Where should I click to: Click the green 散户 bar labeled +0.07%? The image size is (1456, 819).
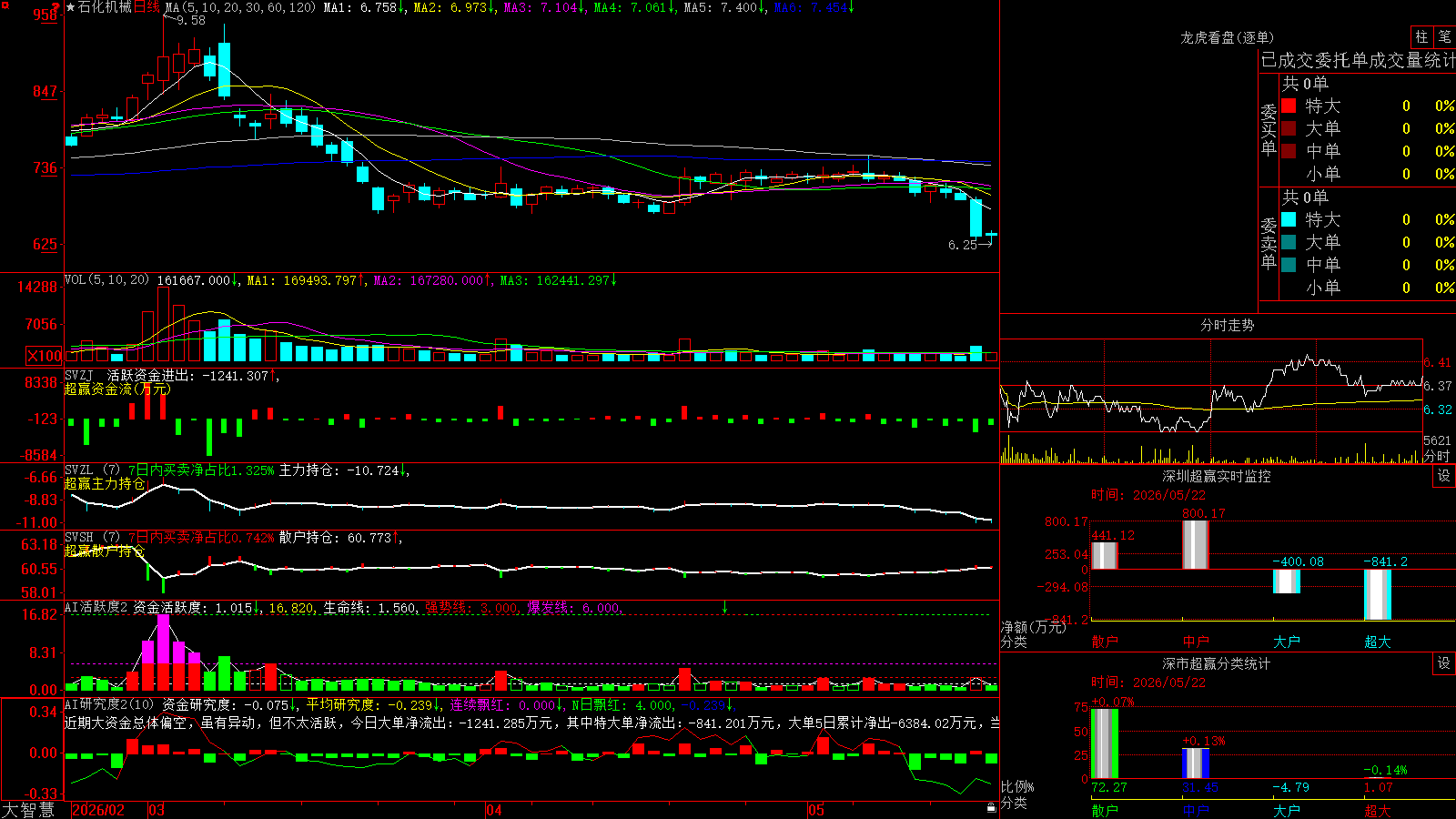[1105, 743]
